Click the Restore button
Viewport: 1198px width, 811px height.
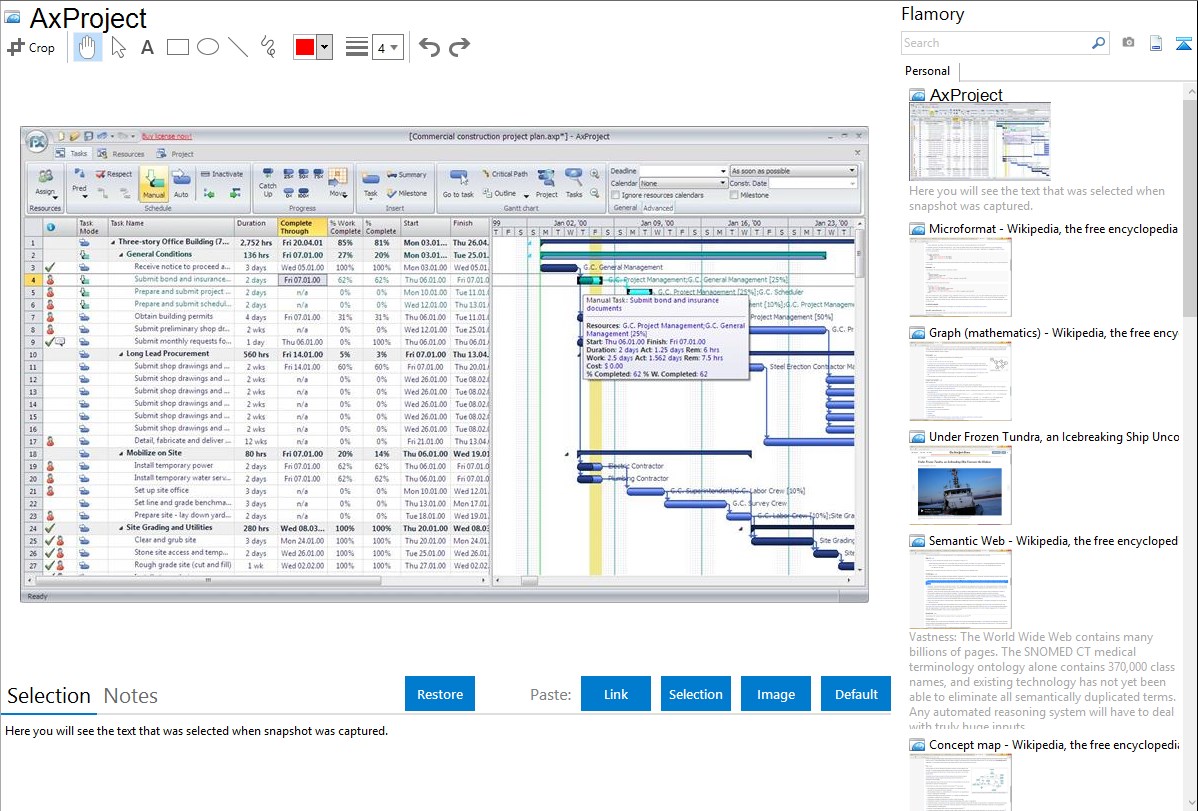click(440, 694)
